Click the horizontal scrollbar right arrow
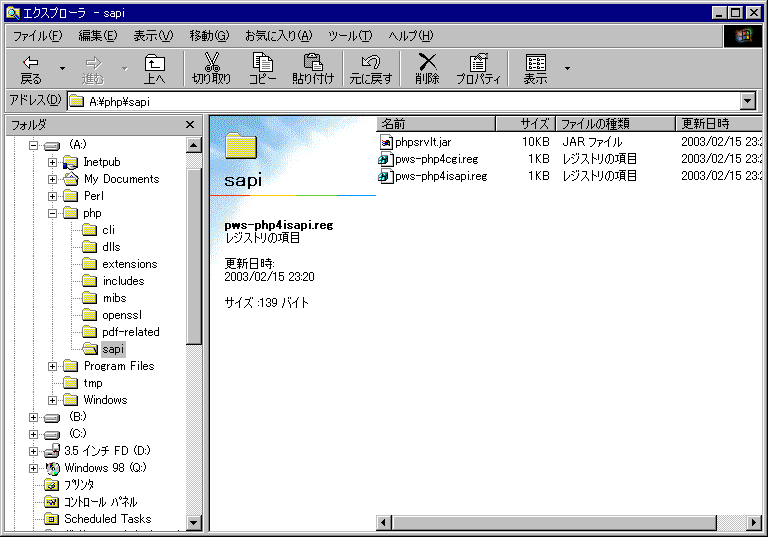Image resolution: width=768 pixels, height=537 pixels. (x=754, y=523)
